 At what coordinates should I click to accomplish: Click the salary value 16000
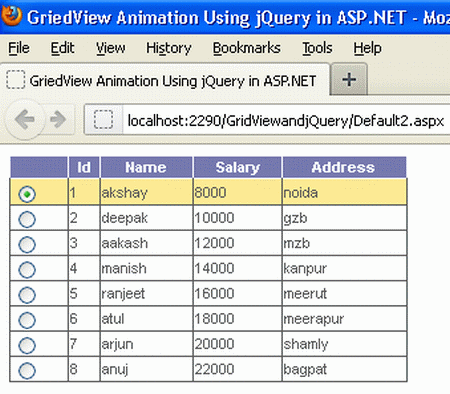click(x=214, y=294)
